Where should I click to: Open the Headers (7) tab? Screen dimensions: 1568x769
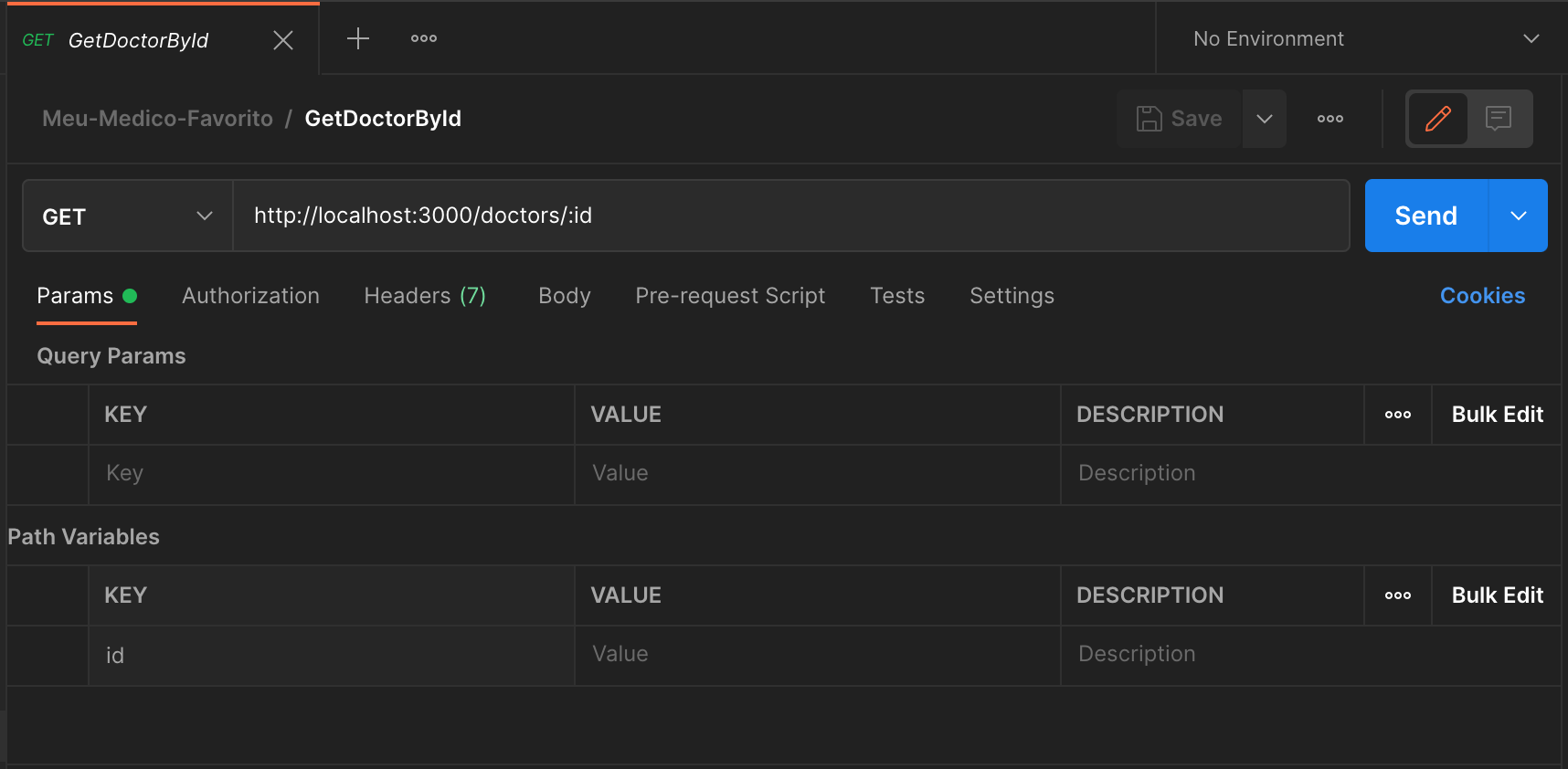click(x=425, y=296)
